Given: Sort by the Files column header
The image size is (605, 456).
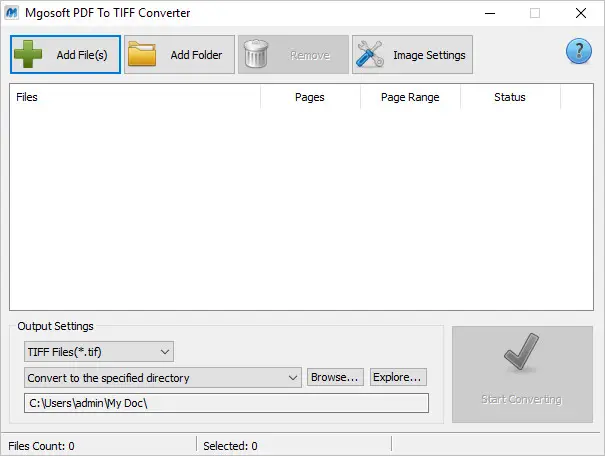Looking at the screenshot, I should pos(135,97).
